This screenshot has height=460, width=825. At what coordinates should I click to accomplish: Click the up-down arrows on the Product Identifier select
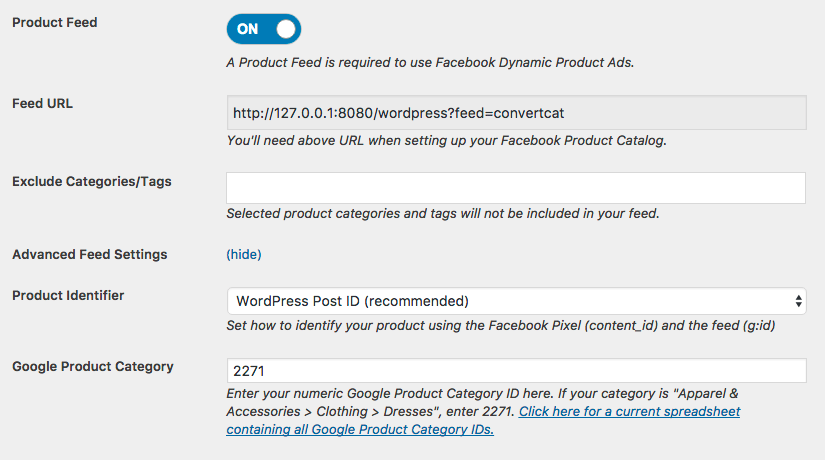pos(798,301)
